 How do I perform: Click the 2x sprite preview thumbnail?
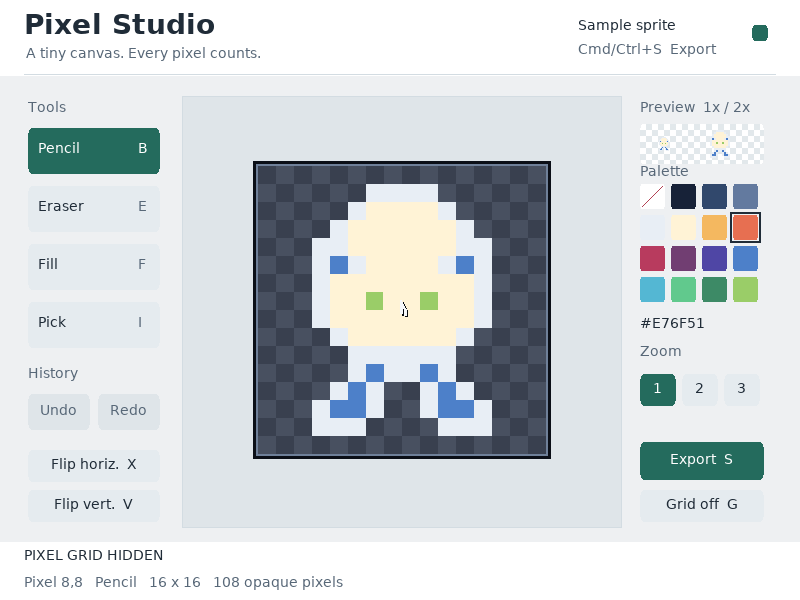[720, 144]
